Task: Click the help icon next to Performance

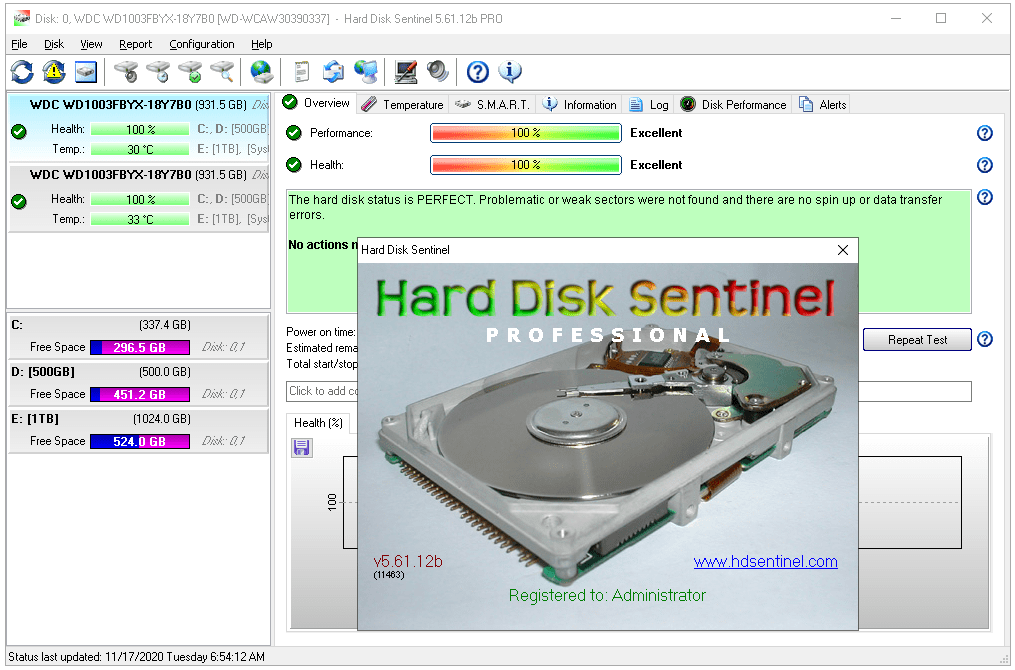Action: pyautogui.click(x=985, y=133)
